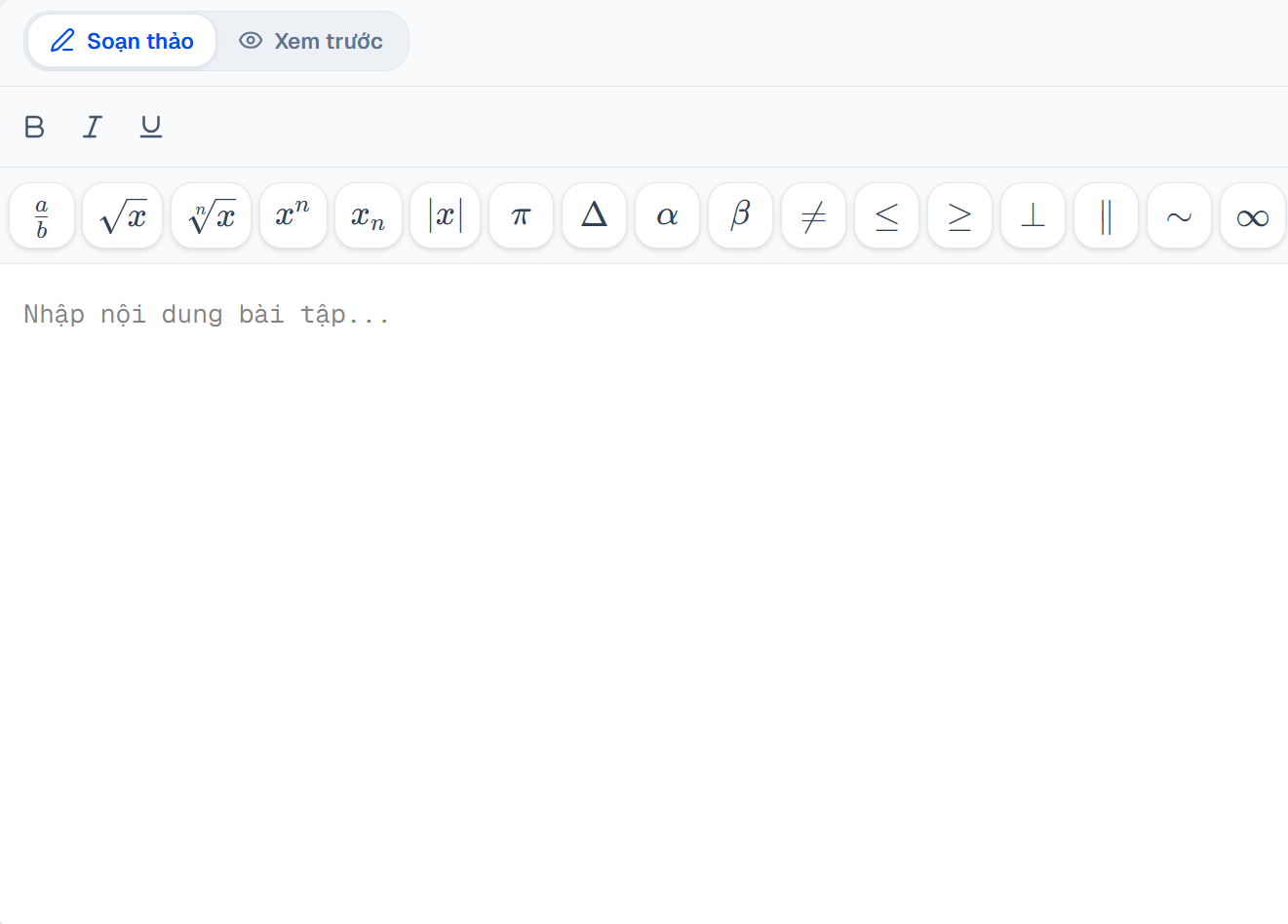Insert the absolute value of x symbol
1288x924 pixels.
[446, 215]
